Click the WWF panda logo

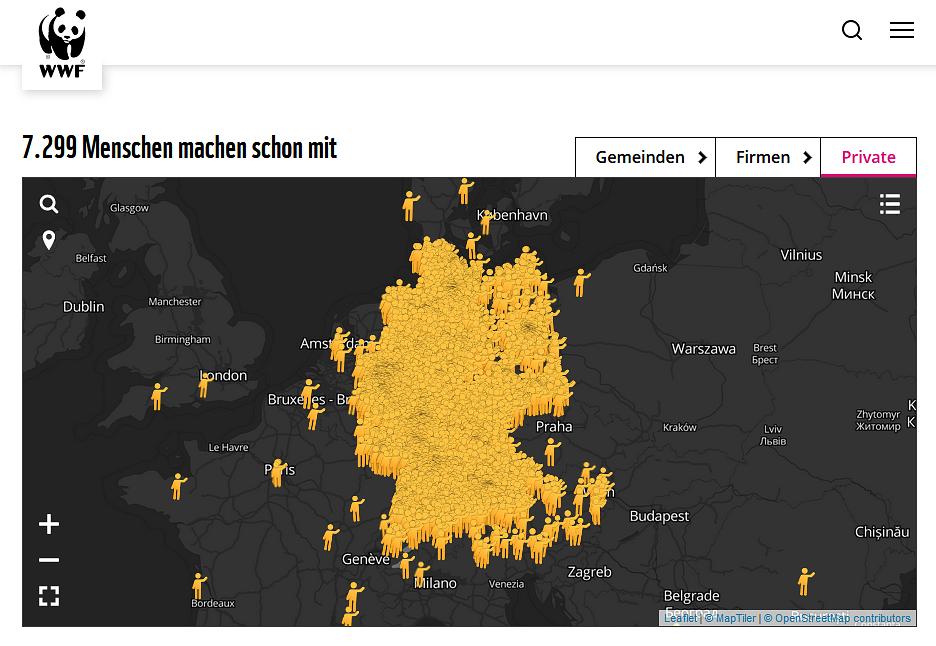click(62, 42)
